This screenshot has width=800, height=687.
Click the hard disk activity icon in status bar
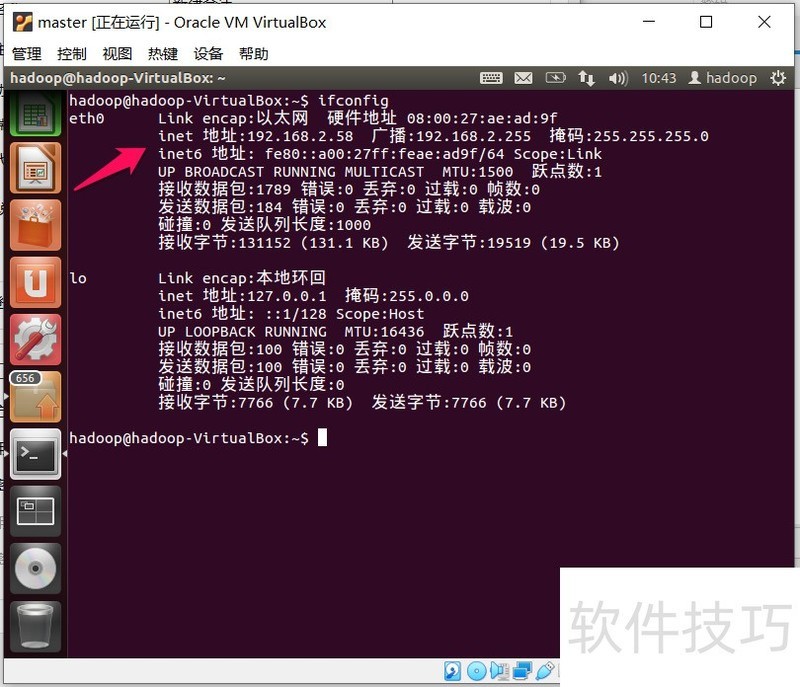(x=453, y=671)
